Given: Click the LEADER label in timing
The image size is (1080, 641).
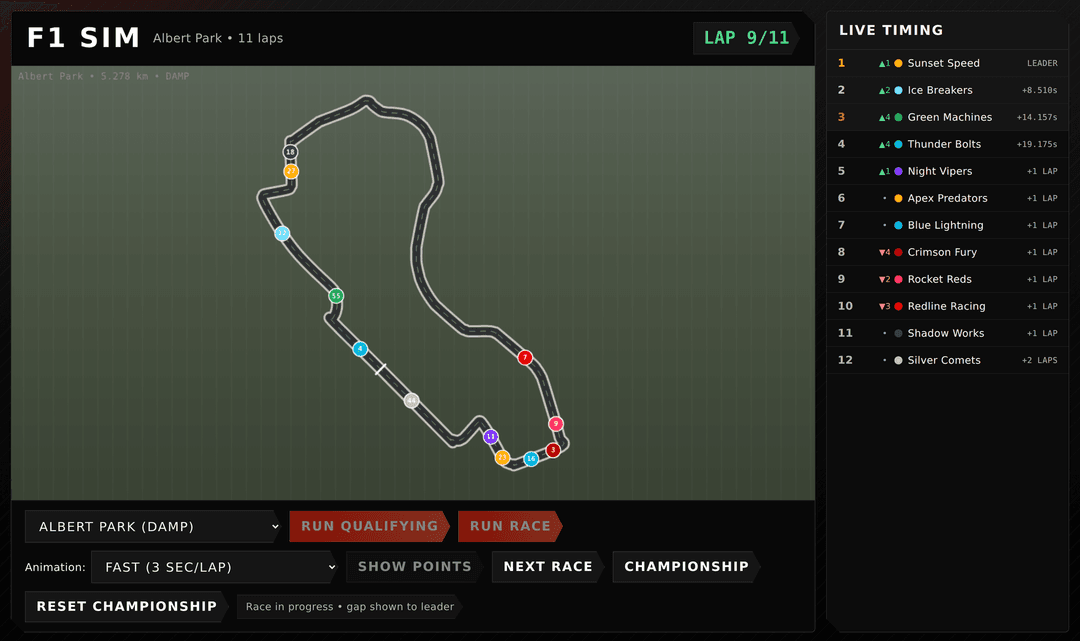Looking at the screenshot, I should [x=1042, y=63].
